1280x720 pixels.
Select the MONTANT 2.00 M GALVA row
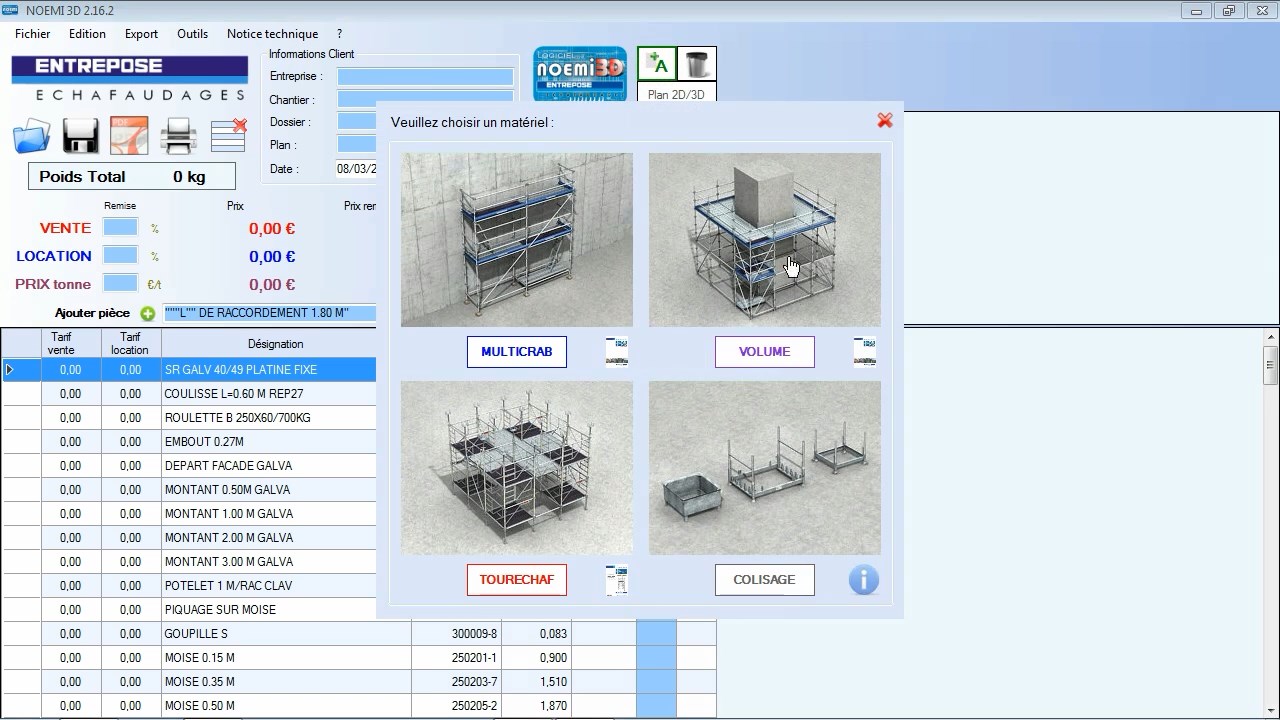click(228, 538)
